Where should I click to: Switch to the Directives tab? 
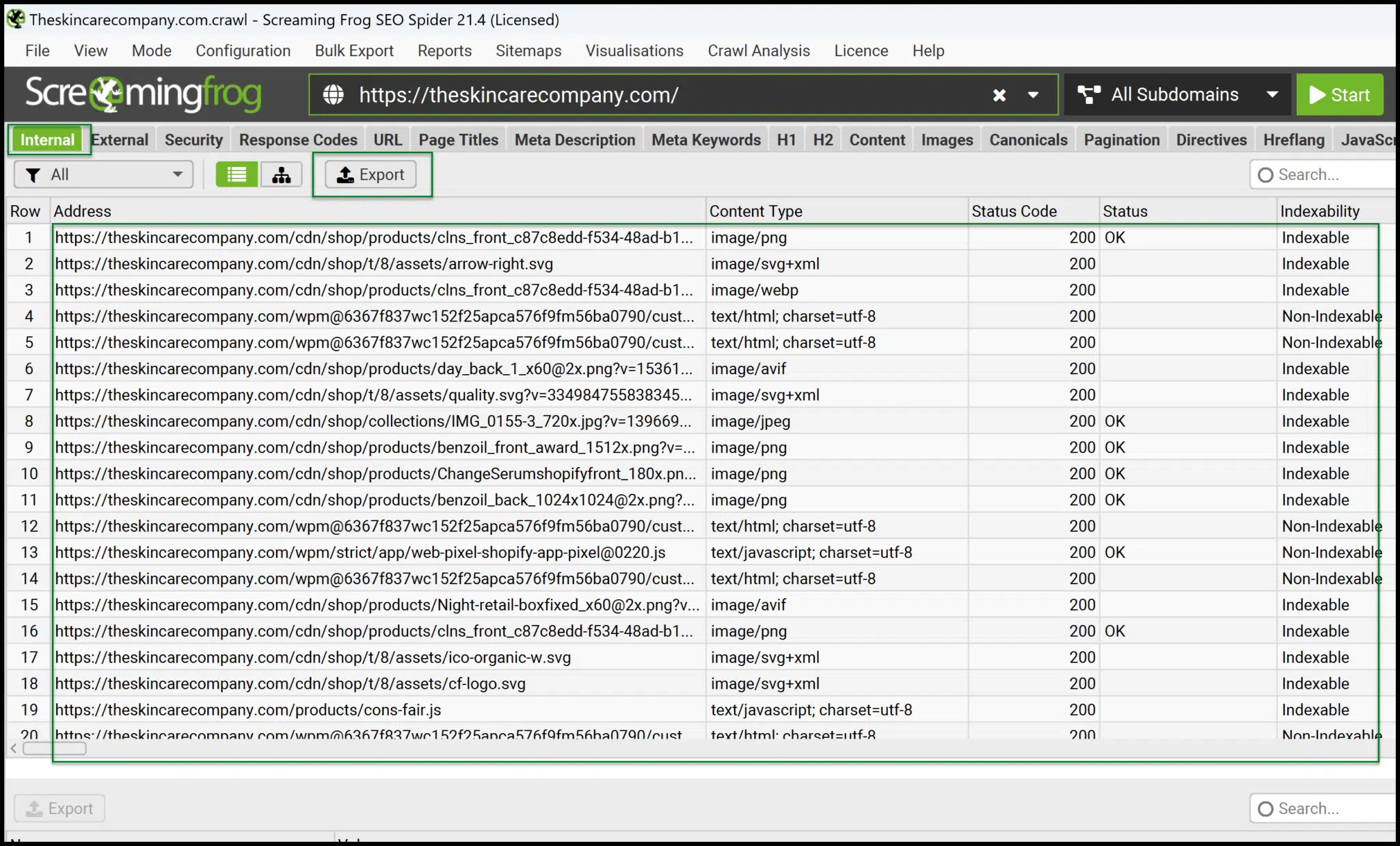(1211, 140)
